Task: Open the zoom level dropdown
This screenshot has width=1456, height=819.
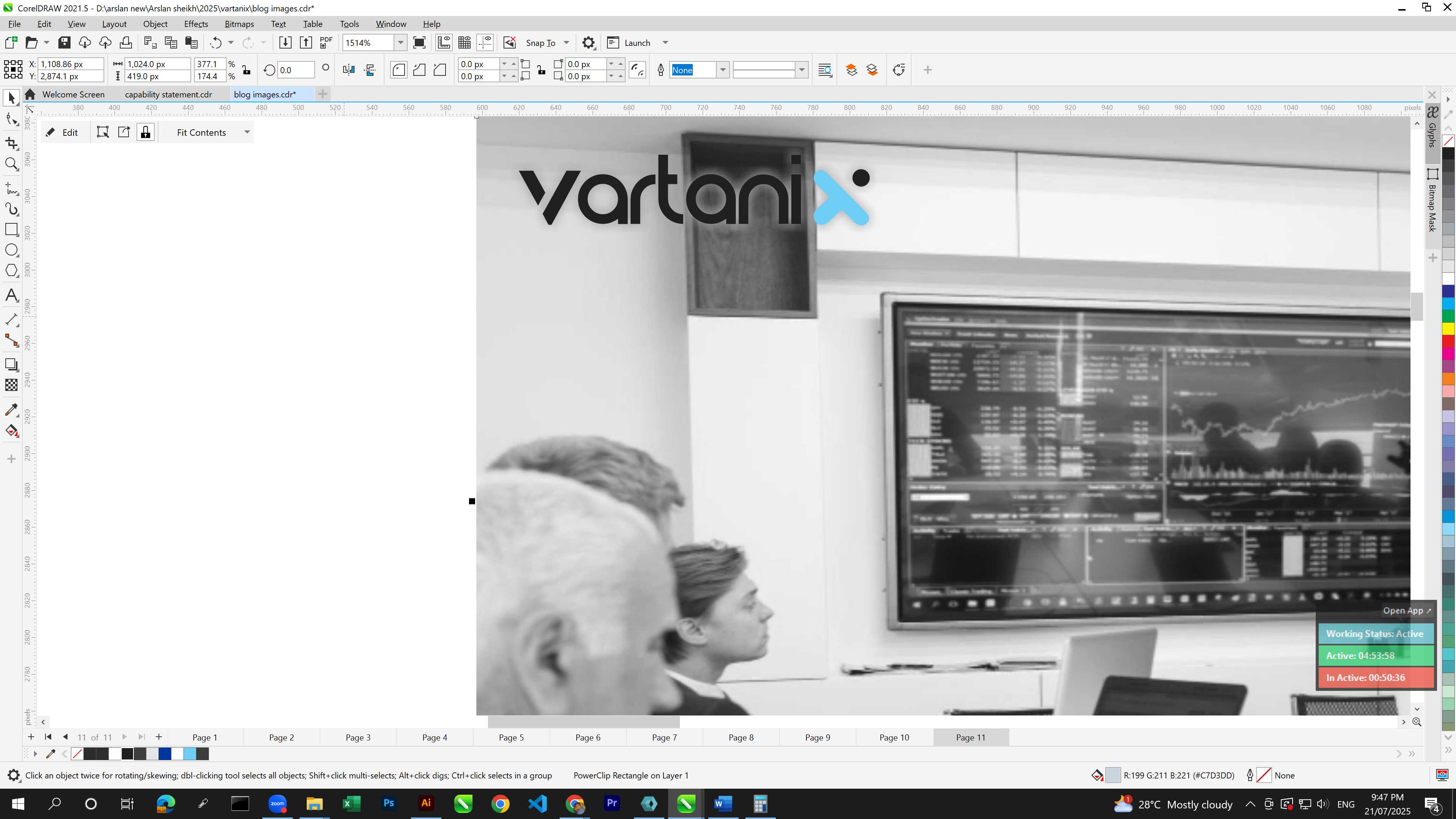Action: (x=401, y=43)
